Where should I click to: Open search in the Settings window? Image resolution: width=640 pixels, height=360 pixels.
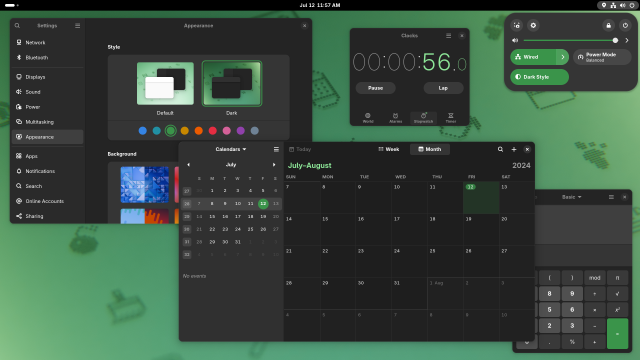click(17, 26)
